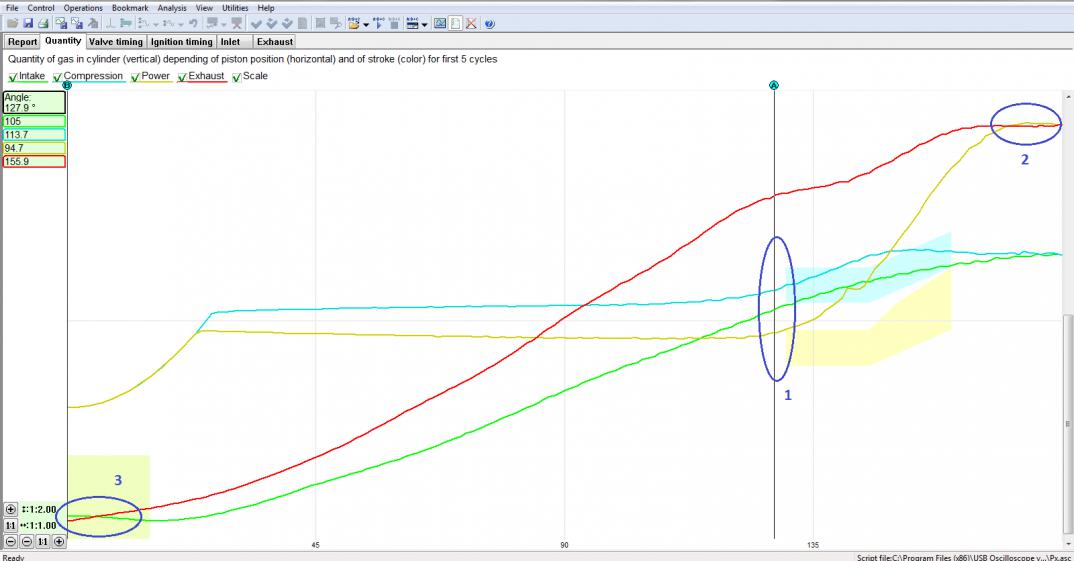This screenshot has height=561, width=1074.
Task: Open the Analysis menu
Action: pos(171,8)
